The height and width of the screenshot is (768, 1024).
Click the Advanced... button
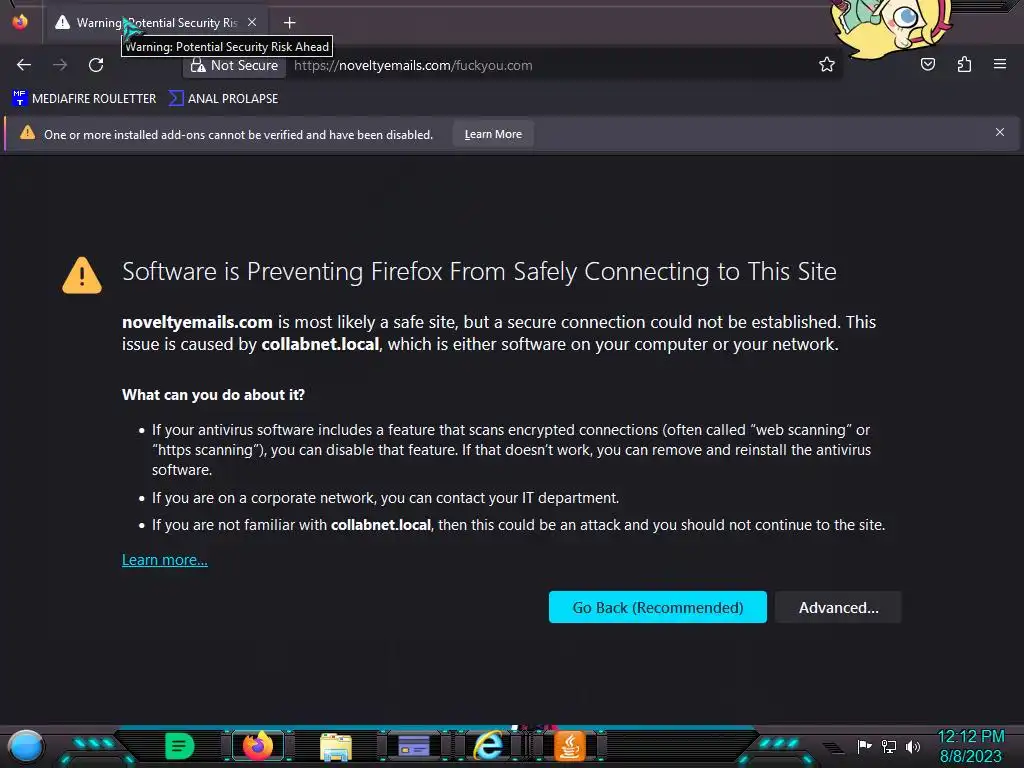pyautogui.click(x=838, y=607)
